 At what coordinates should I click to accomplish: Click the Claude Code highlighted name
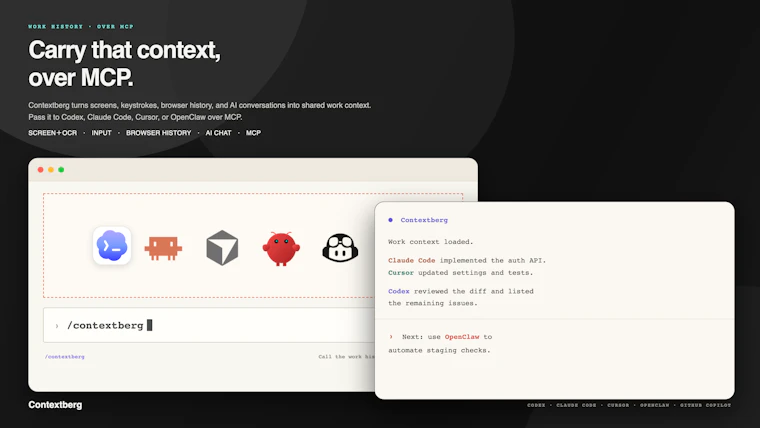412,260
